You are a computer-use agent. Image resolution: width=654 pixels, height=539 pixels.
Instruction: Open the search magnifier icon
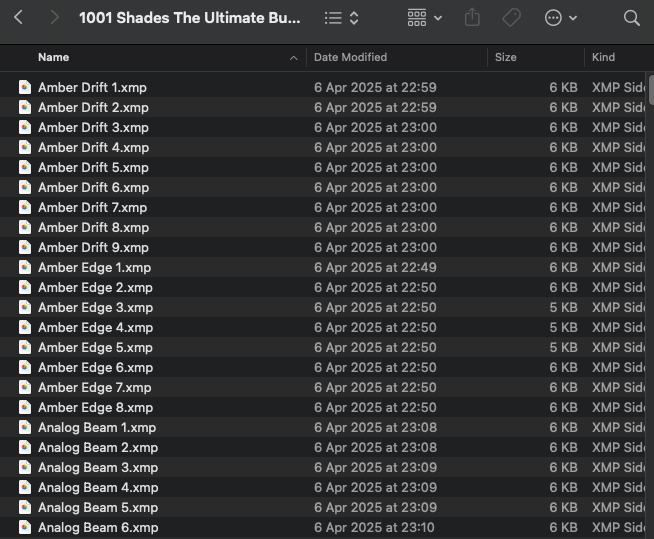pos(631,18)
